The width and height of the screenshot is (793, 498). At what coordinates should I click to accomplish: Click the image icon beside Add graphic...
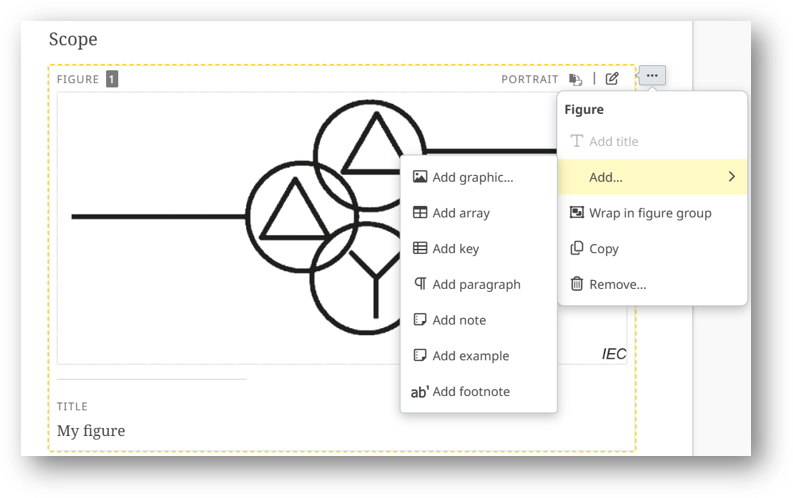[x=420, y=176]
